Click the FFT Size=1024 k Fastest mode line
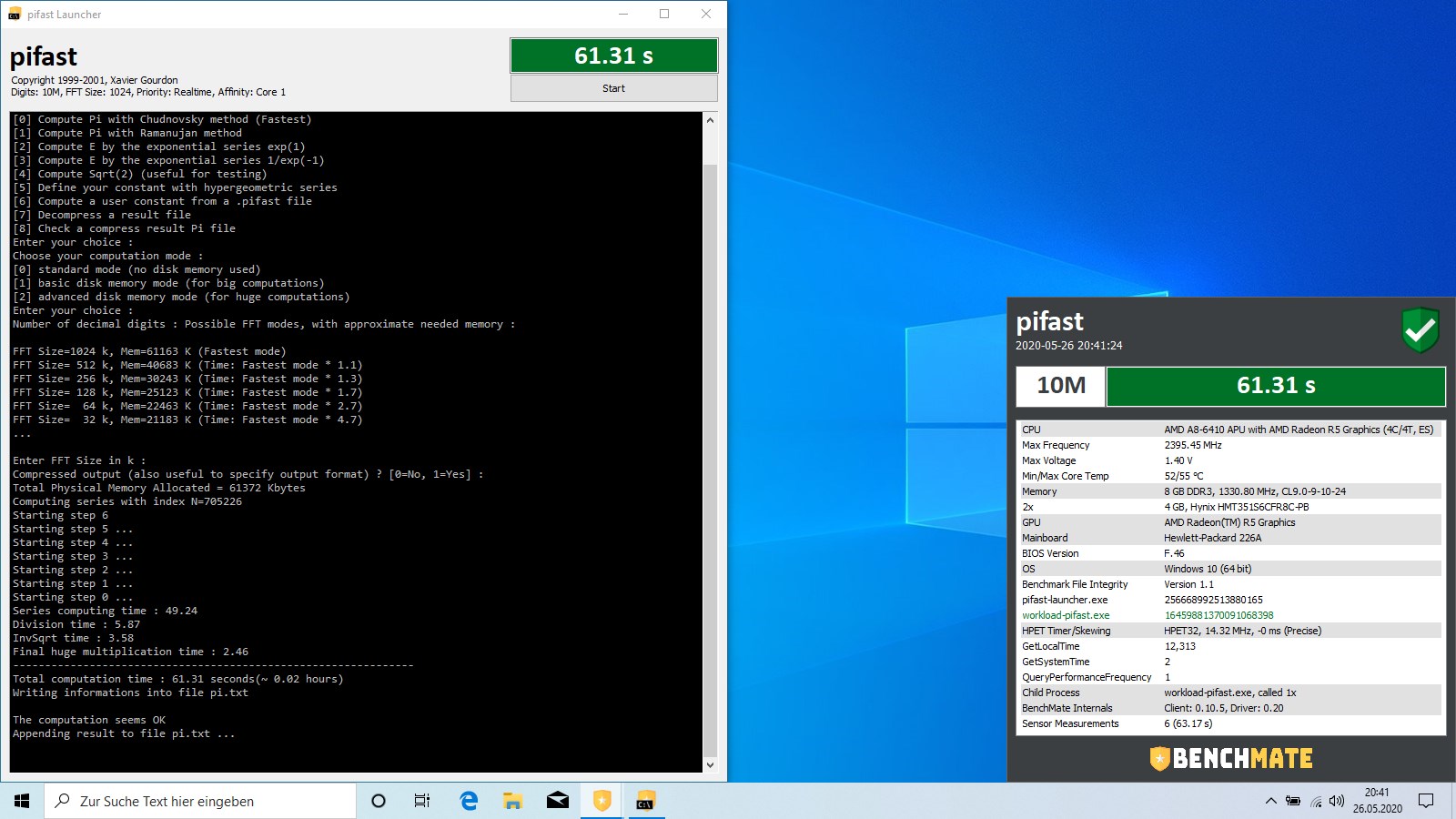The width and height of the screenshot is (1456, 819). tap(149, 351)
